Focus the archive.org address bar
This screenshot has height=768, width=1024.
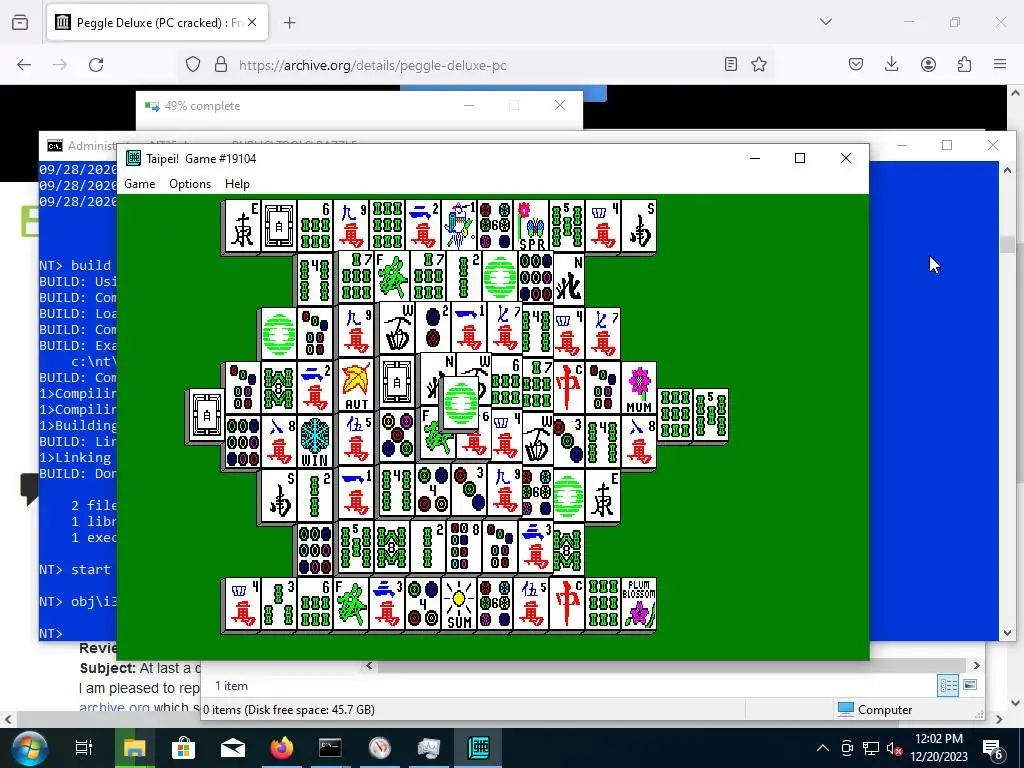[477, 65]
